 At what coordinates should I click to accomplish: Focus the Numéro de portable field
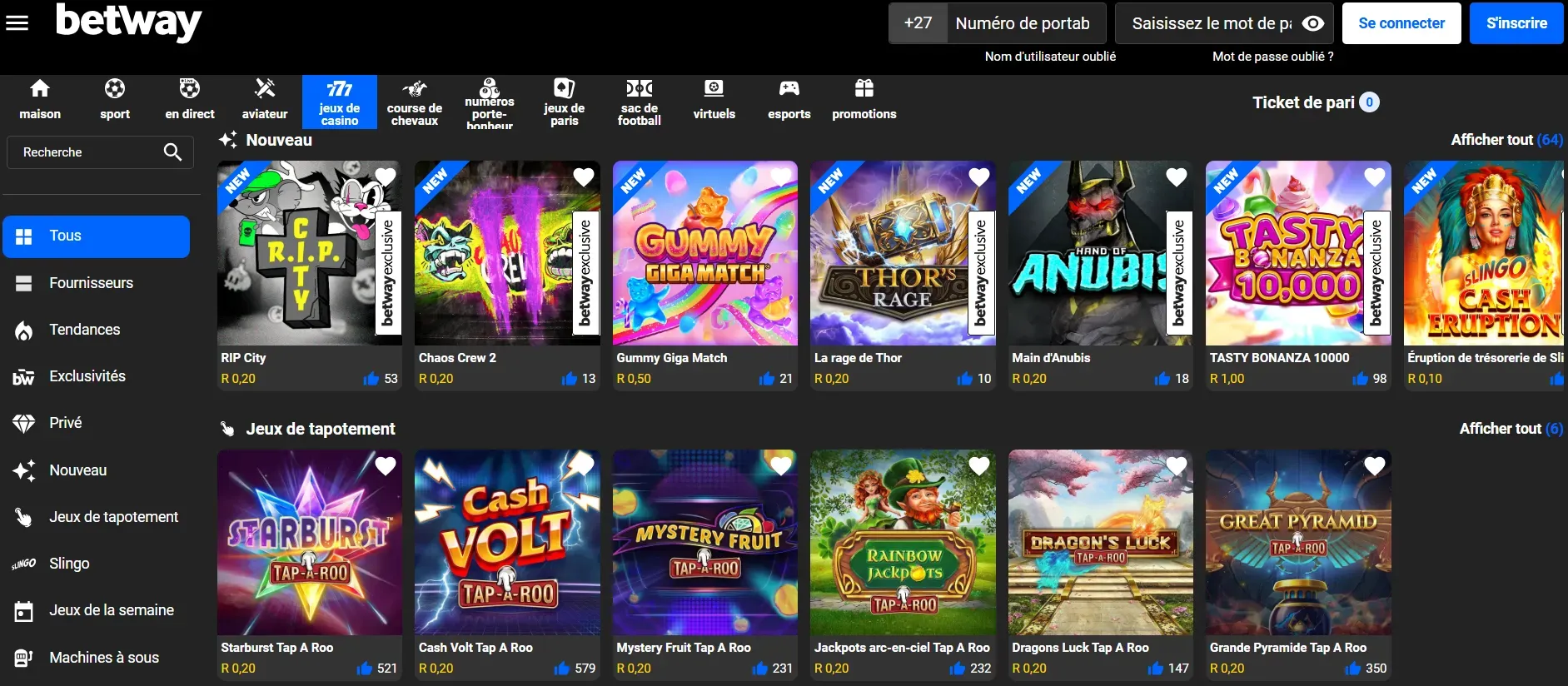(x=1026, y=23)
